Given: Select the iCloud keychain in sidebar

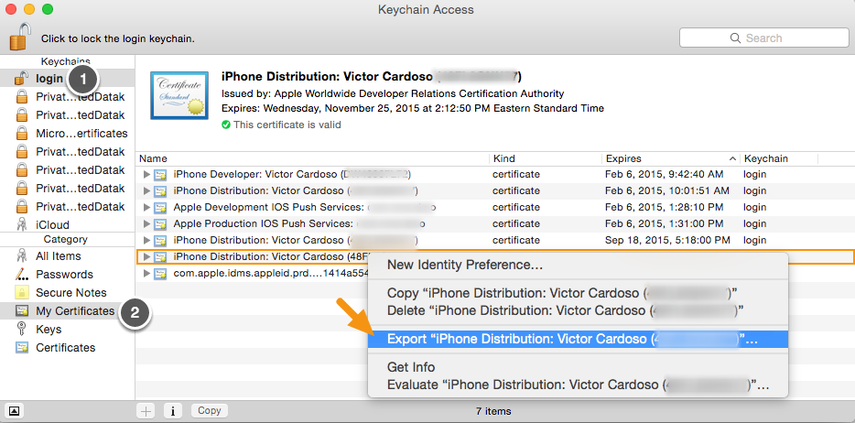Looking at the screenshot, I should pyautogui.click(x=52, y=225).
